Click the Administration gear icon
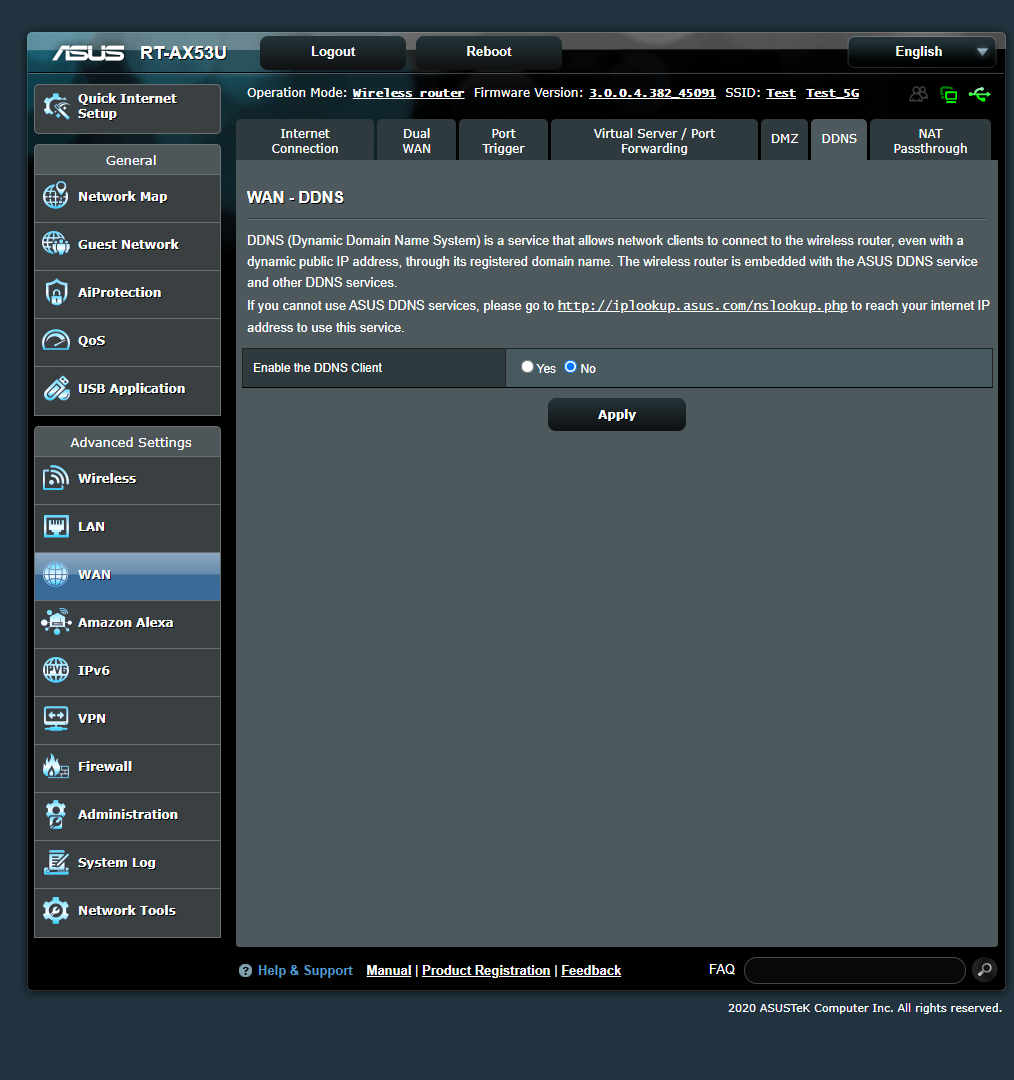 [56, 814]
